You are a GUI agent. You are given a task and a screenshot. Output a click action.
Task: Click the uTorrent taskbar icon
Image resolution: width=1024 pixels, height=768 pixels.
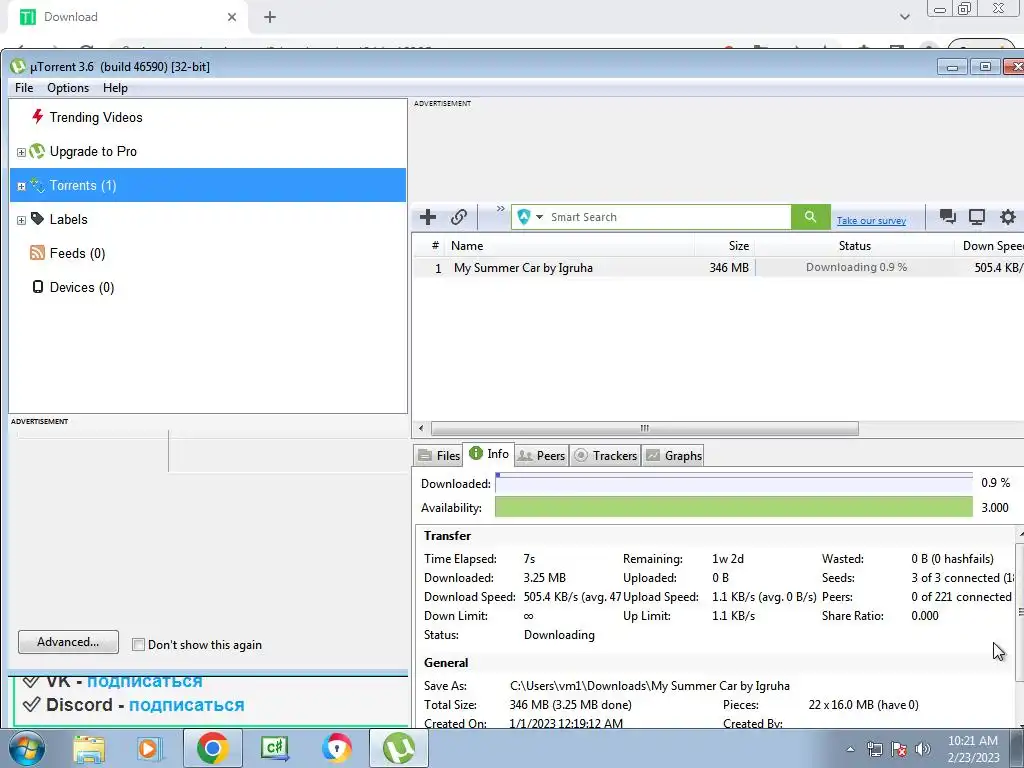pos(399,748)
